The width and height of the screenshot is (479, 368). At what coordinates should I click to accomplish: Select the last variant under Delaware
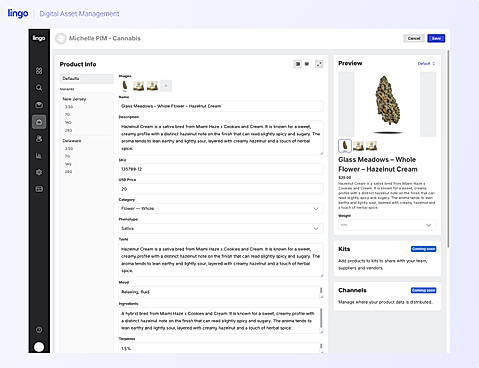(68, 172)
